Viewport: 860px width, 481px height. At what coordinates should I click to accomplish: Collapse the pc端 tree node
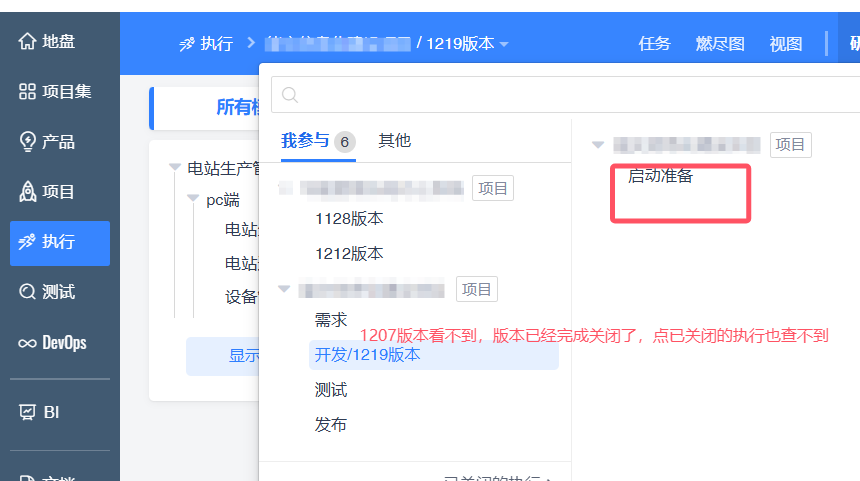(193, 198)
